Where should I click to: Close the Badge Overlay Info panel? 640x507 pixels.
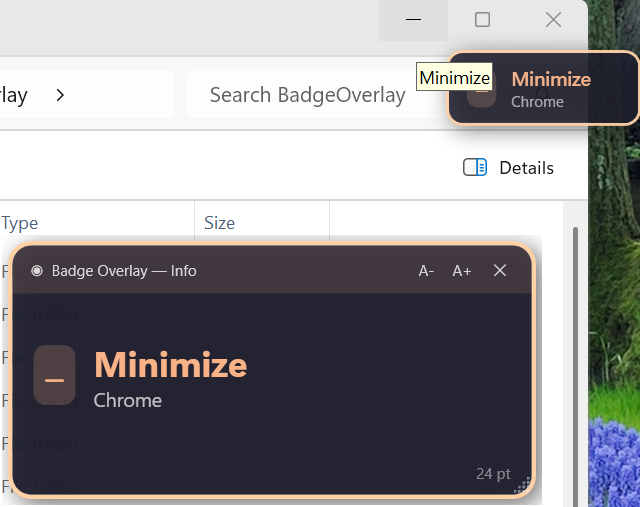[500, 270]
